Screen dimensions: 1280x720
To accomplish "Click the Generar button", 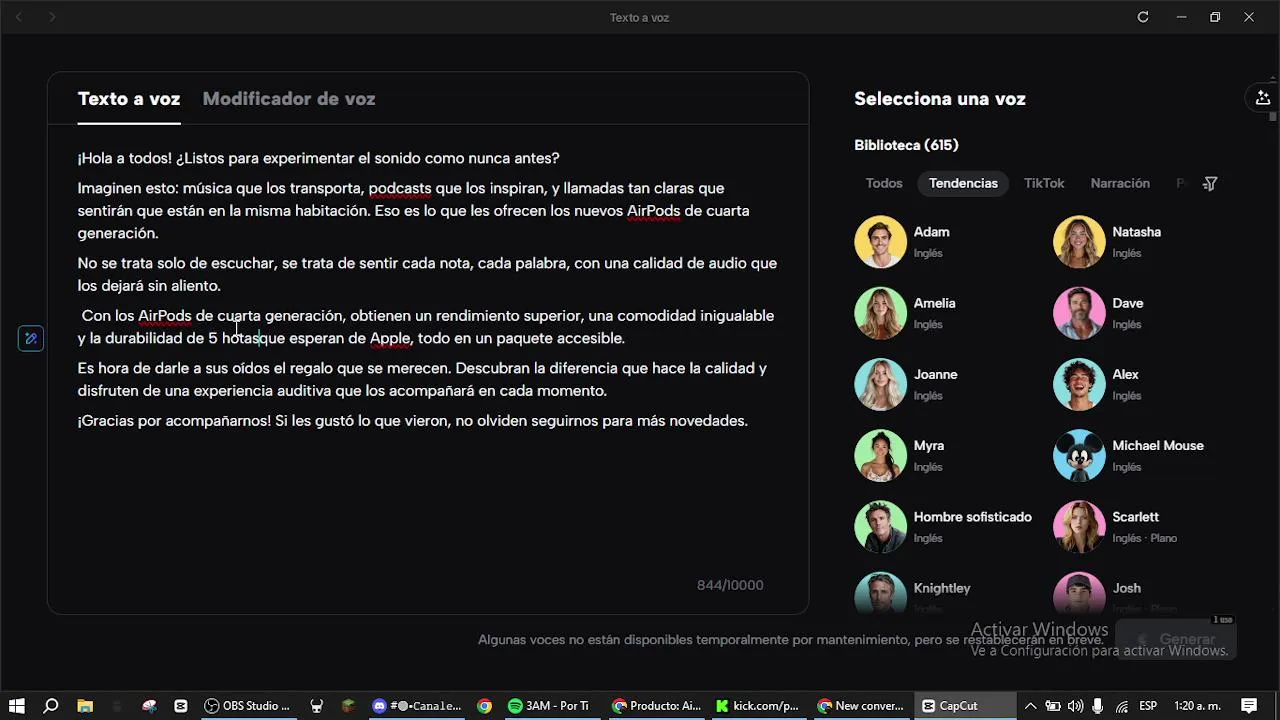I will (x=1176, y=639).
